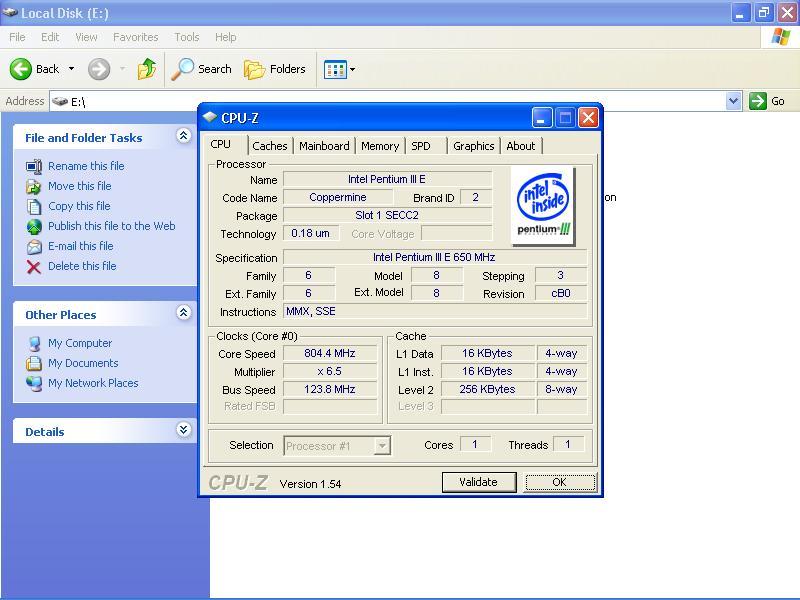Collapse the File and Folder Tasks panel
The width and height of the screenshot is (800, 600).
click(184, 135)
